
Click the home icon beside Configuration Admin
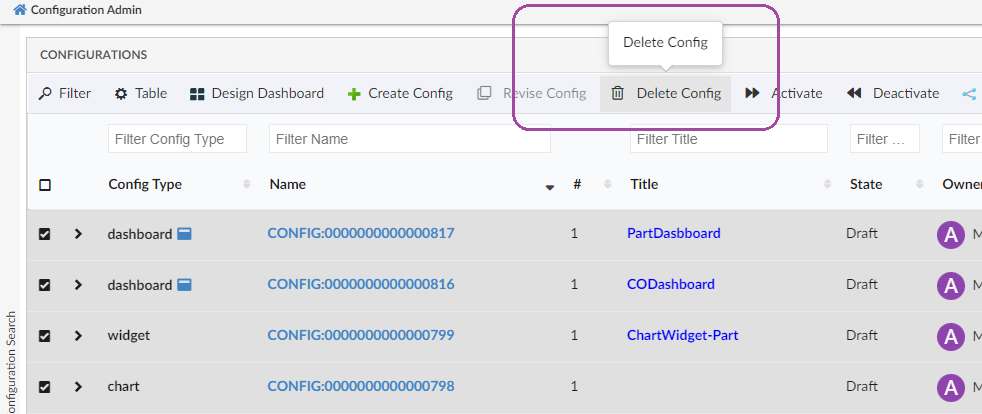[x=19, y=10]
